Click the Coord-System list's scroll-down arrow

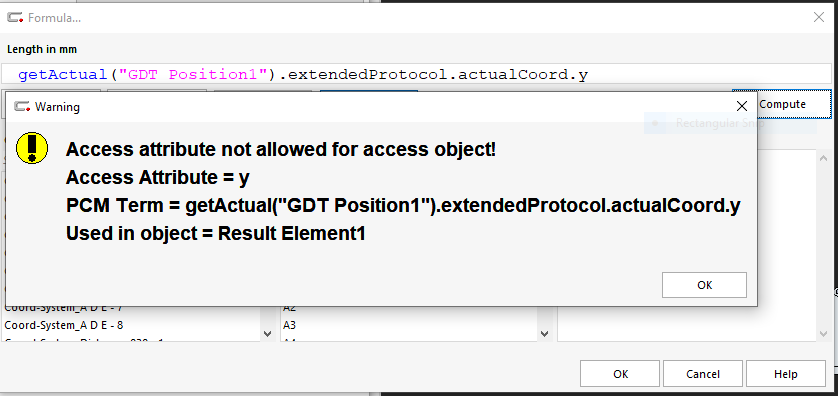point(268,333)
